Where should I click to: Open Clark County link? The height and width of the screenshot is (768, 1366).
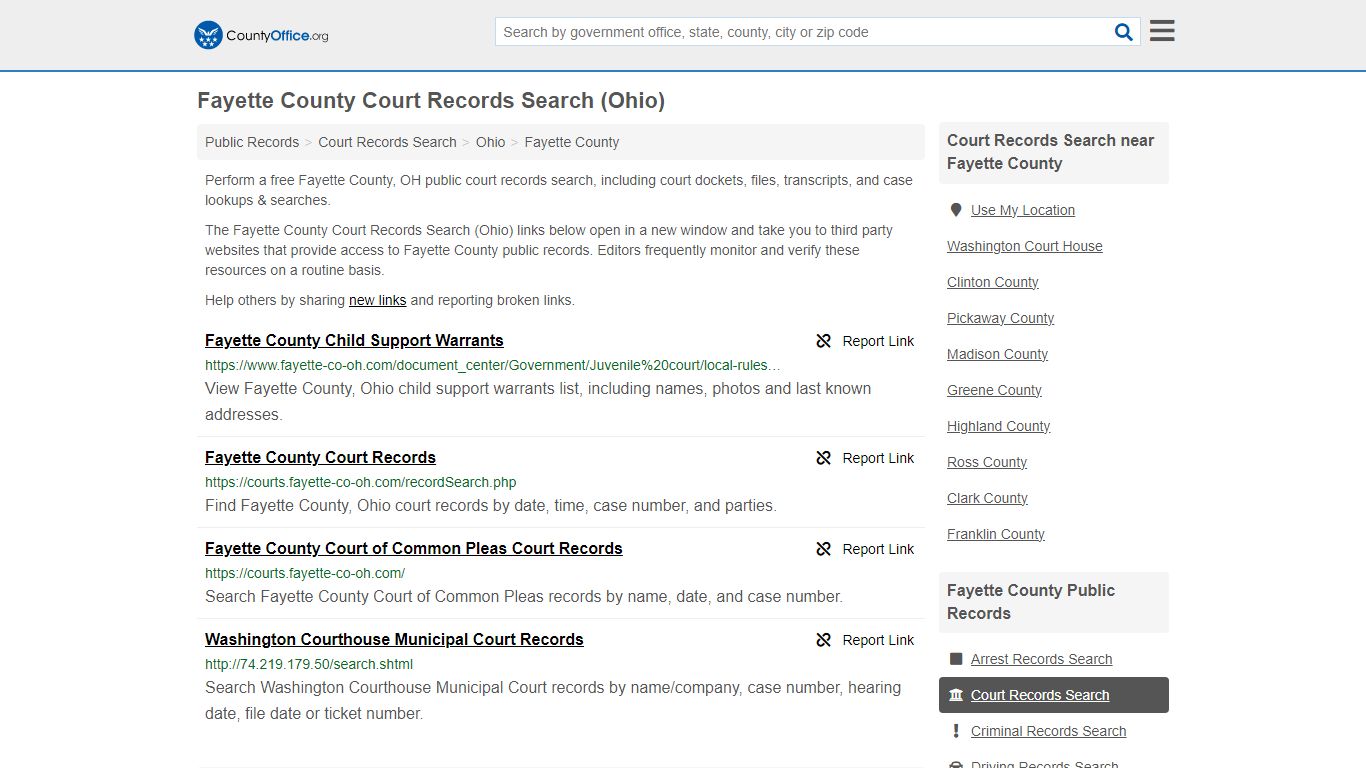point(987,498)
